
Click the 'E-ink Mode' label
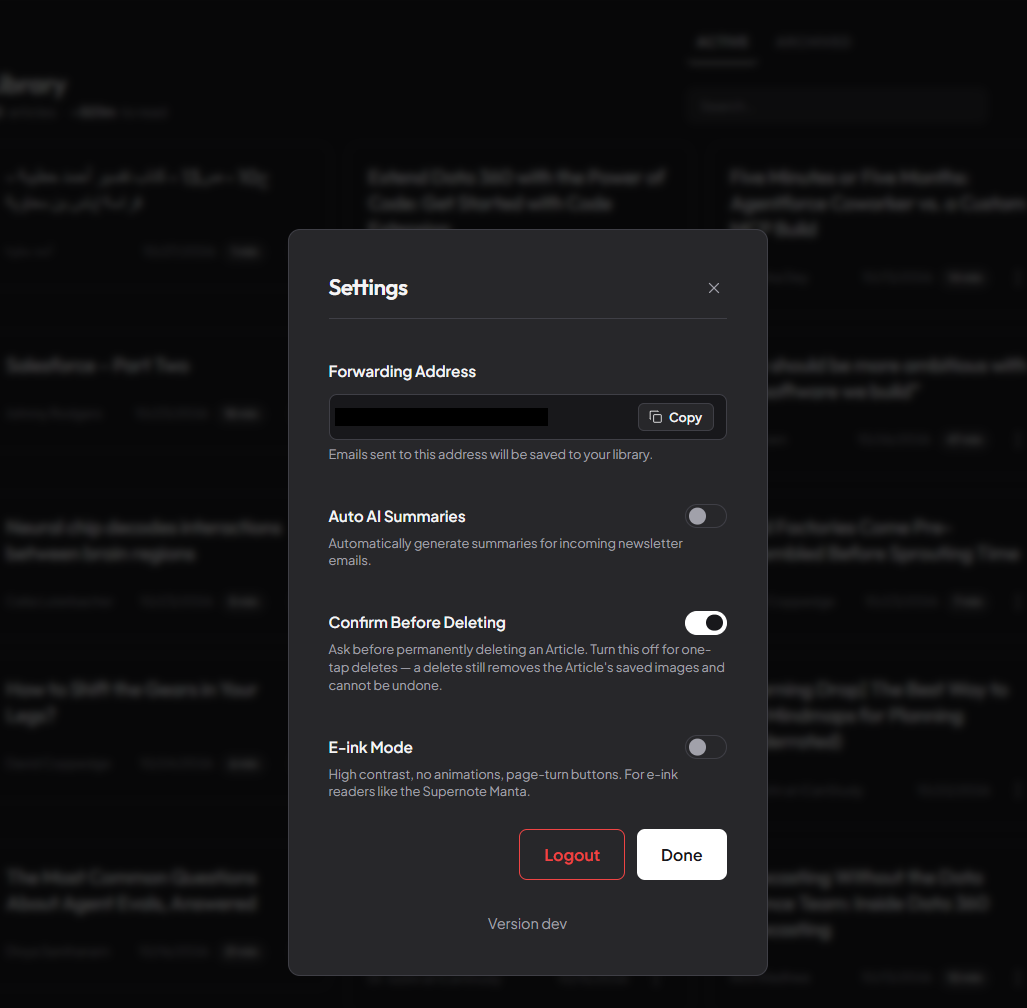[370, 747]
